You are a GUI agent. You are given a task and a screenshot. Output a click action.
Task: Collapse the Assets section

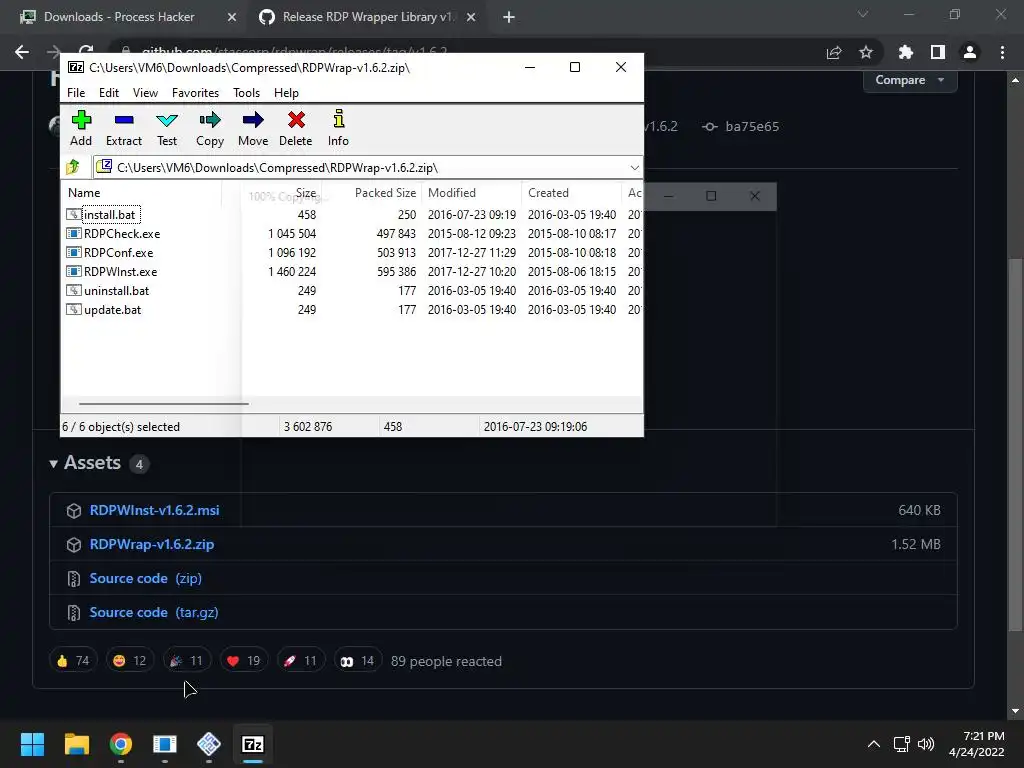tap(54, 464)
